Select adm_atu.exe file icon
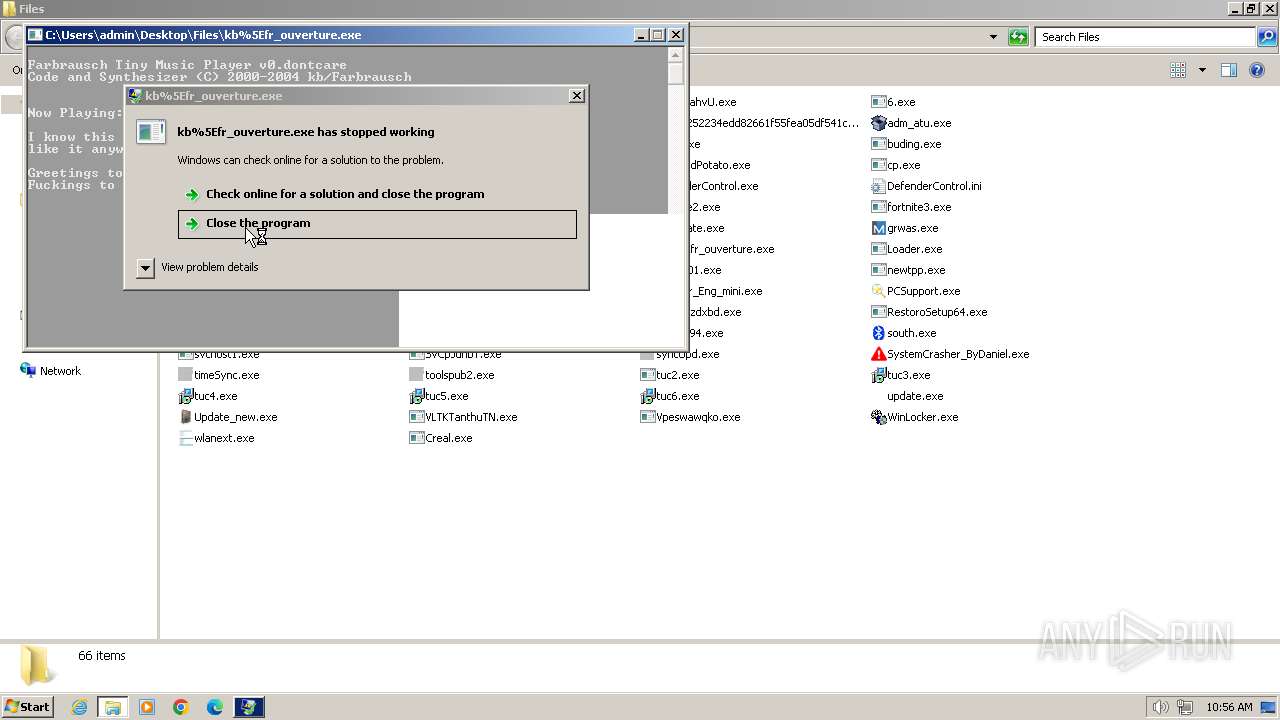1280x720 pixels. point(879,123)
